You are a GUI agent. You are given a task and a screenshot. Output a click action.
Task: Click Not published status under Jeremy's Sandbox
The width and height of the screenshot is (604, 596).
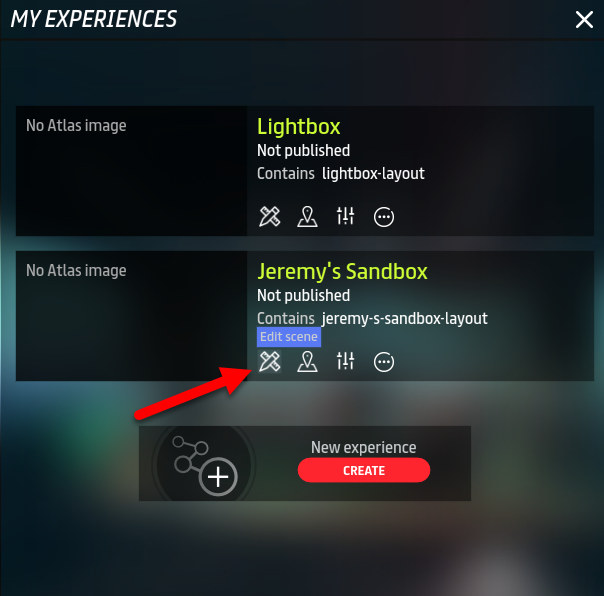pyautogui.click(x=304, y=295)
